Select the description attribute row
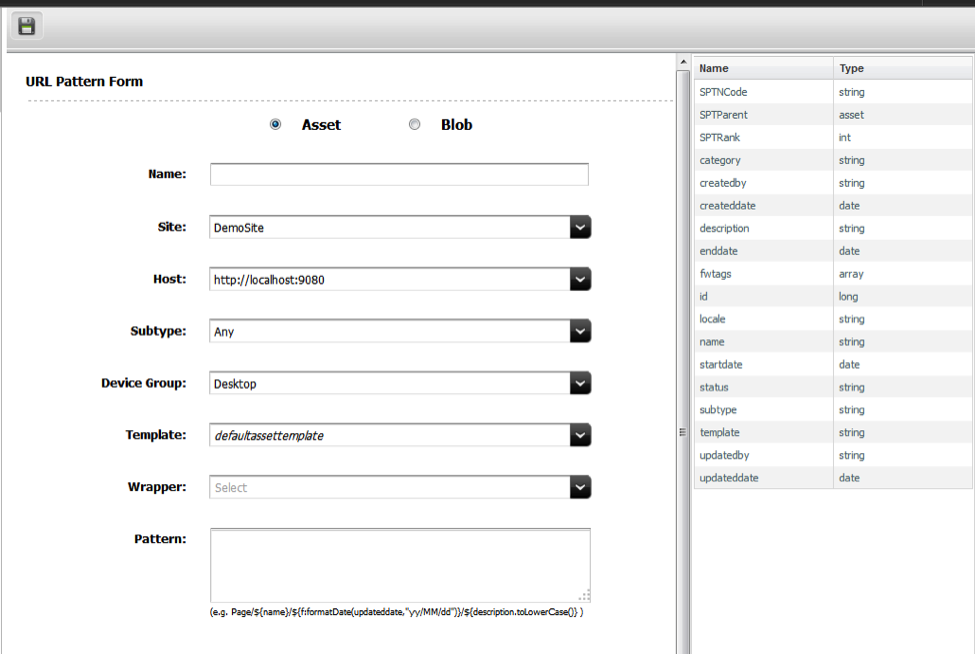Screen dimensions: 975x655 tap(833, 228)
